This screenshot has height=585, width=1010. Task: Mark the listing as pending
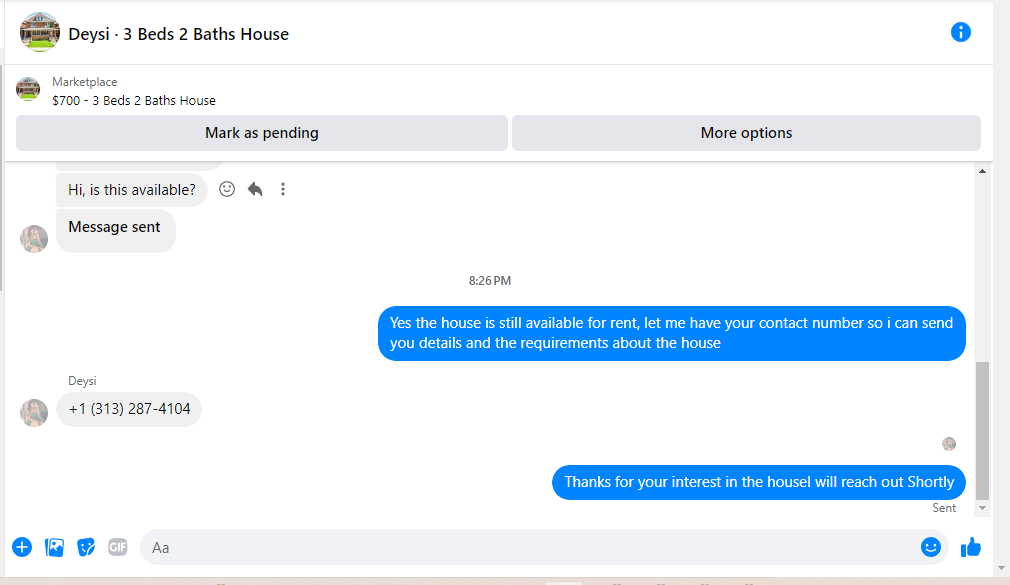tap(262, 133)
